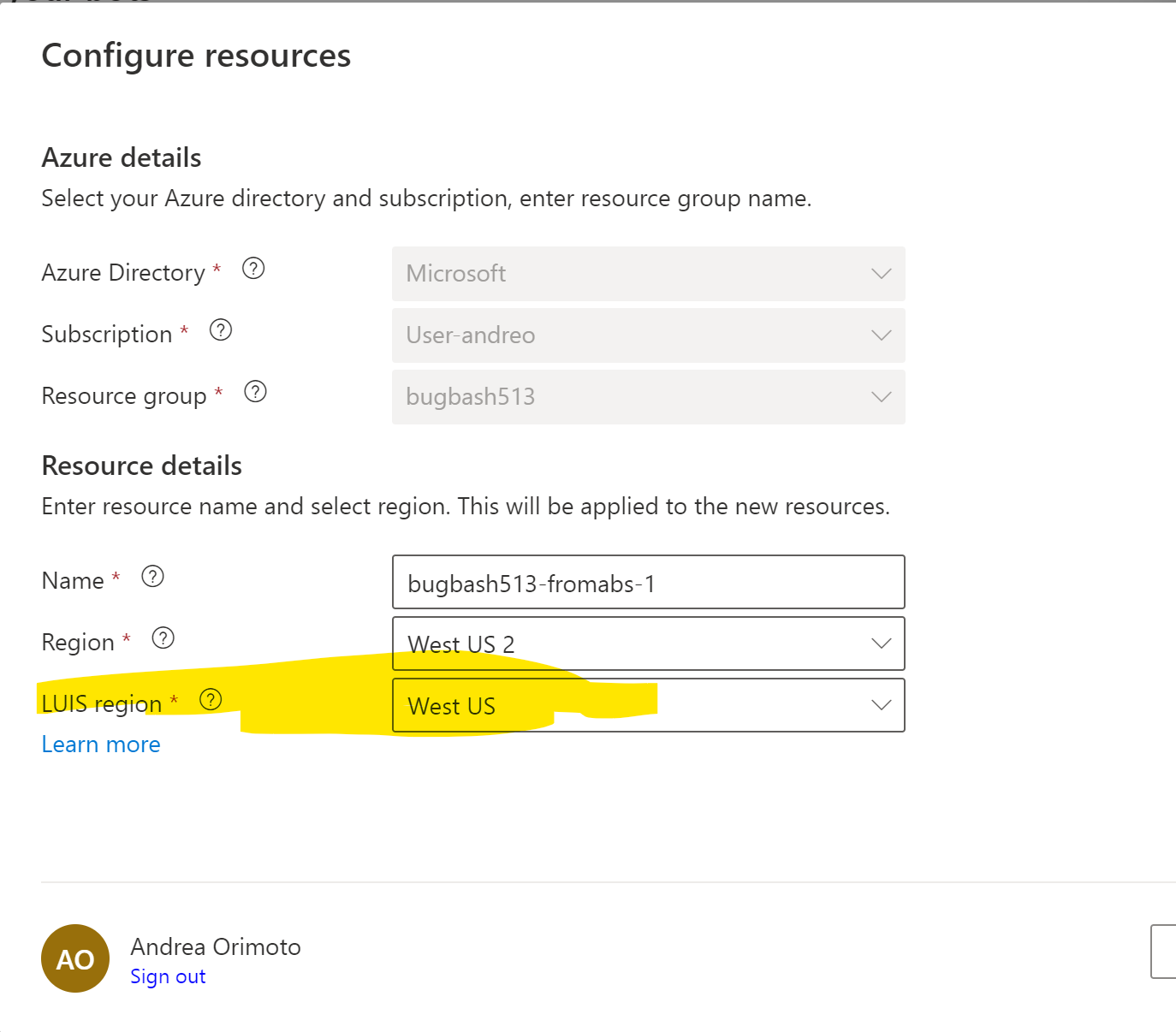This screenshot has height=1032, width=1176.
Task: Click the Learn more link
Action: point(100,744)
